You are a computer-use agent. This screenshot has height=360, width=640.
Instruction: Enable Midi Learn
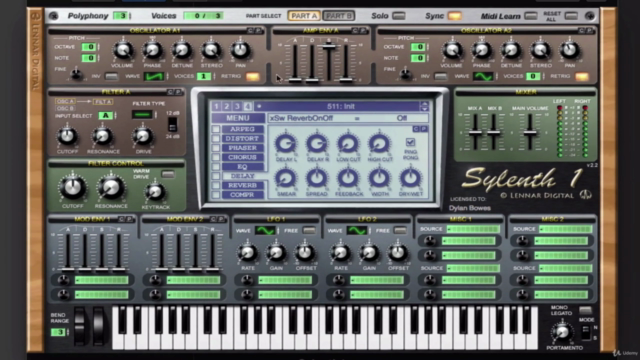531,16
